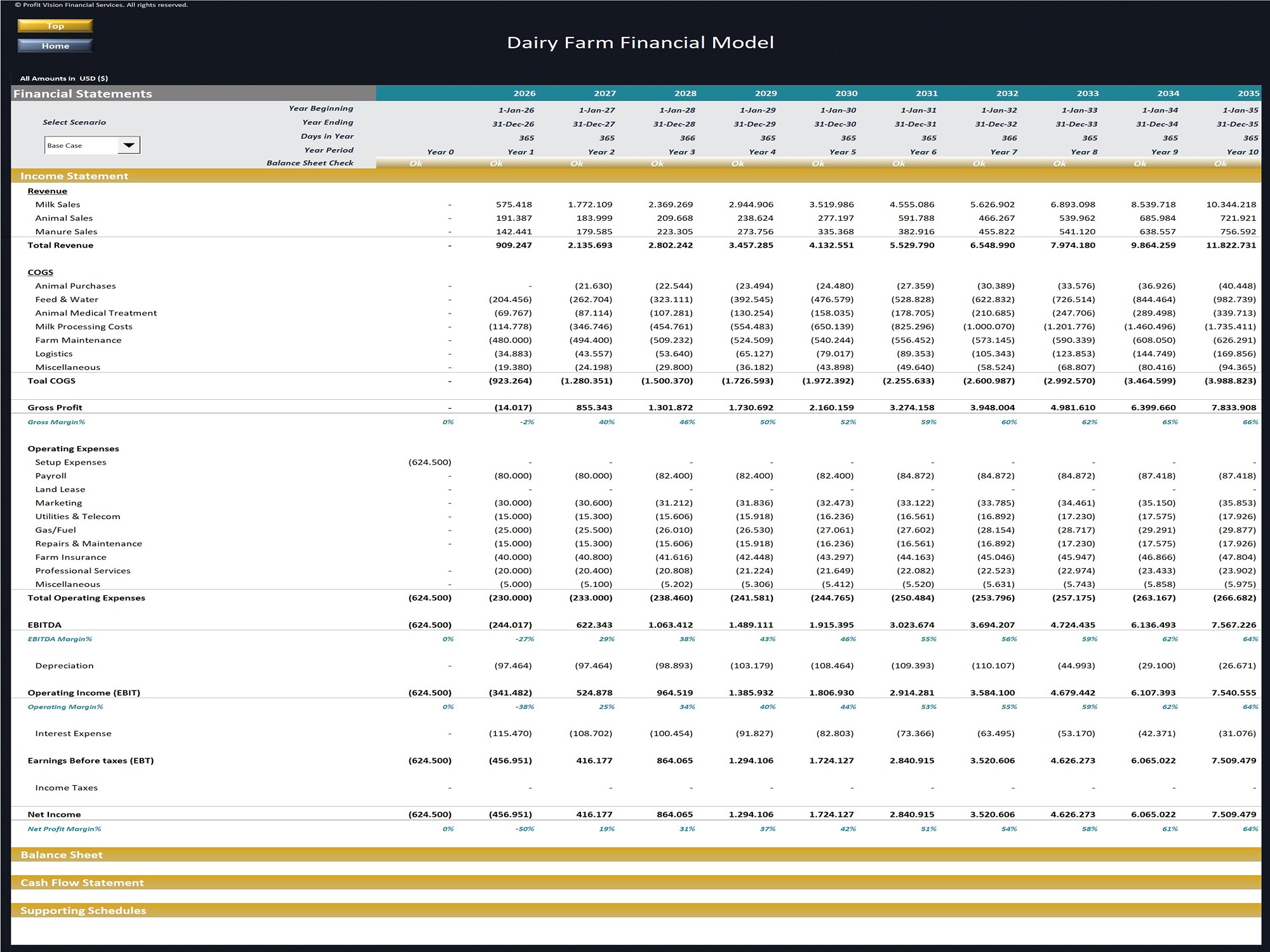The image size is (1270, 952).
Task: Click the gold Top button
Action: point(55,26)
